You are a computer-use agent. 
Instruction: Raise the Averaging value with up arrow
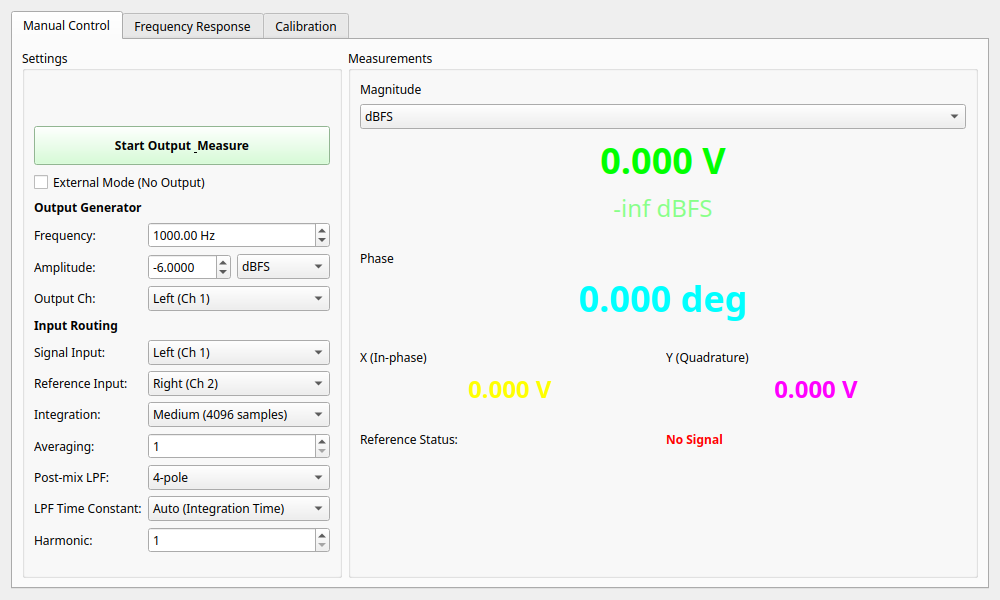pyautogui.click(x=321, y=441)
